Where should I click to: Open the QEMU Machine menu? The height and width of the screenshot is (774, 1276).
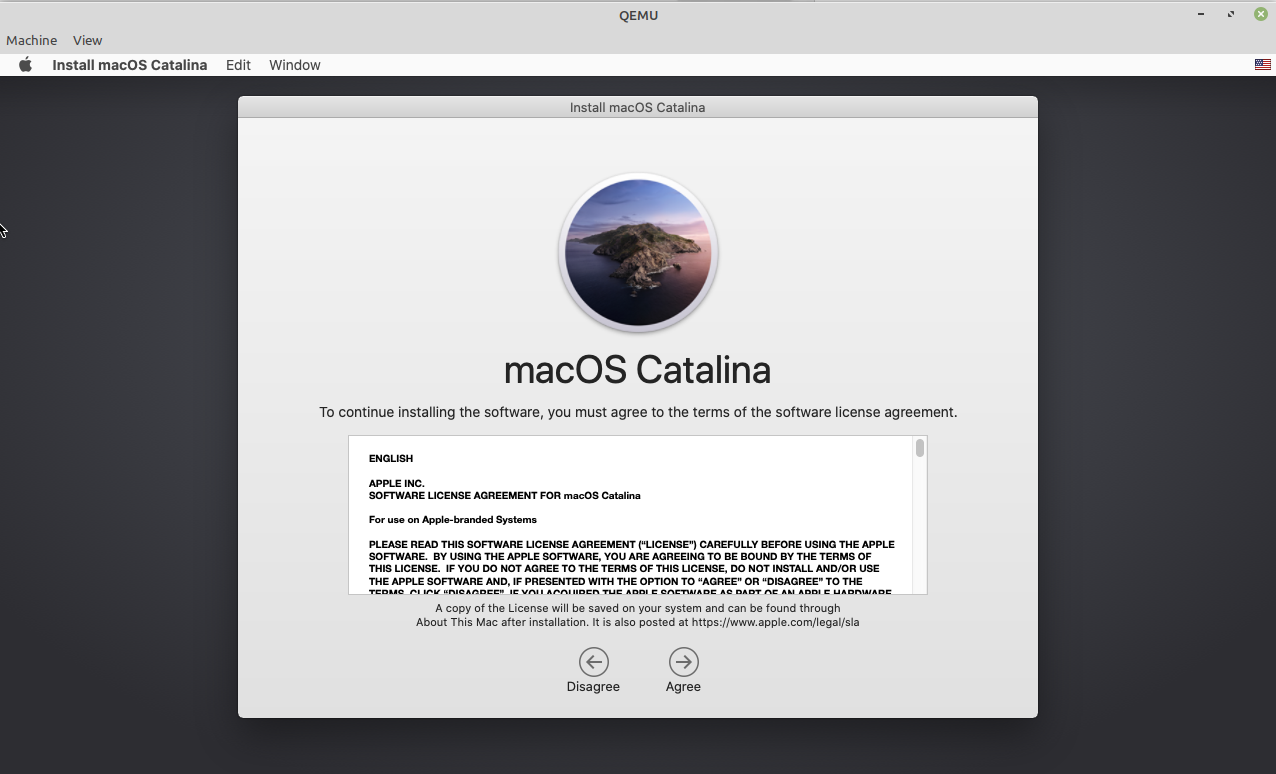coord(31,40)
